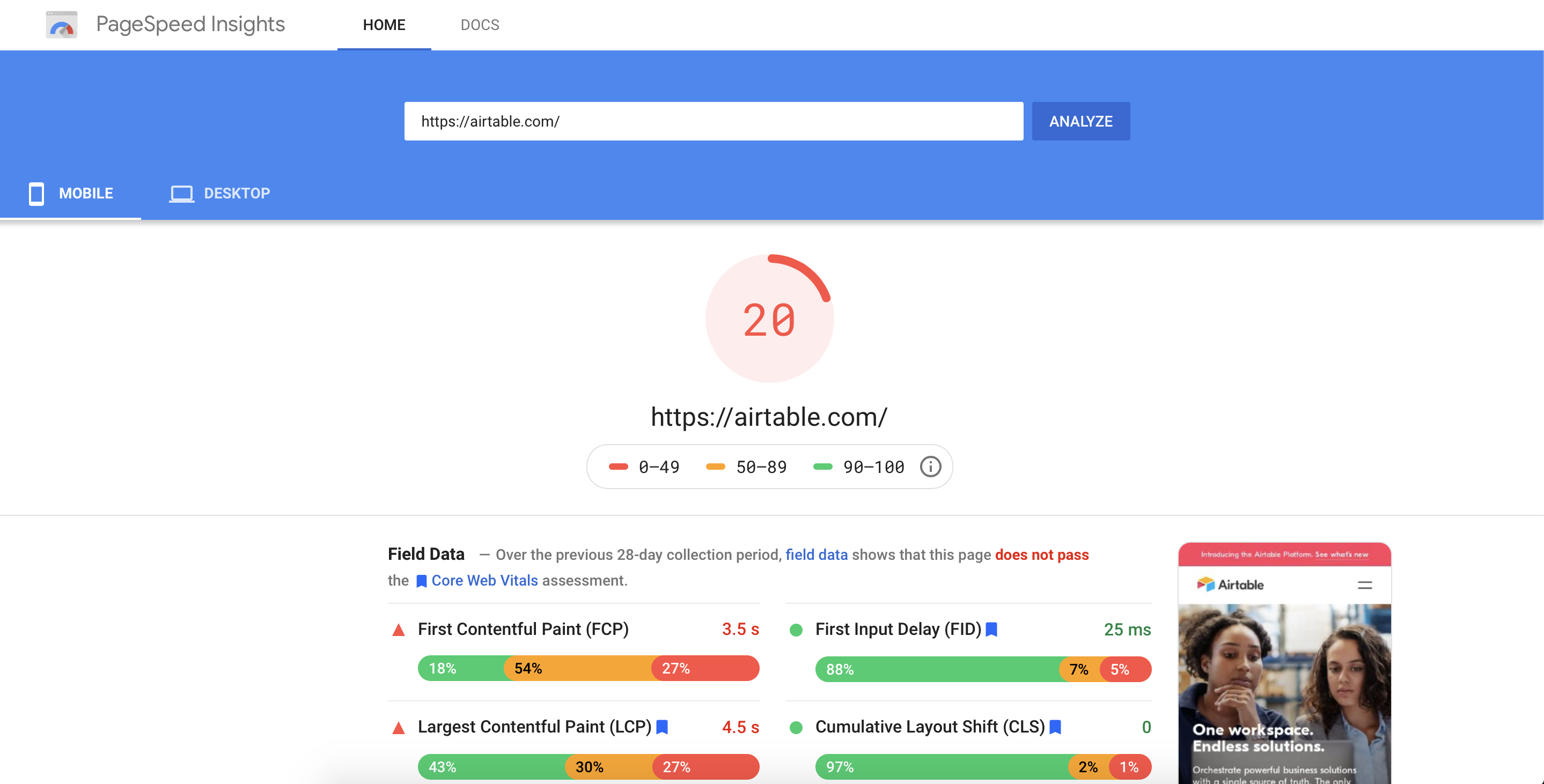Click the FCP 54% orange distribution segment
This screenshot has height=784, width=1544.
click(x=578, y=668)
